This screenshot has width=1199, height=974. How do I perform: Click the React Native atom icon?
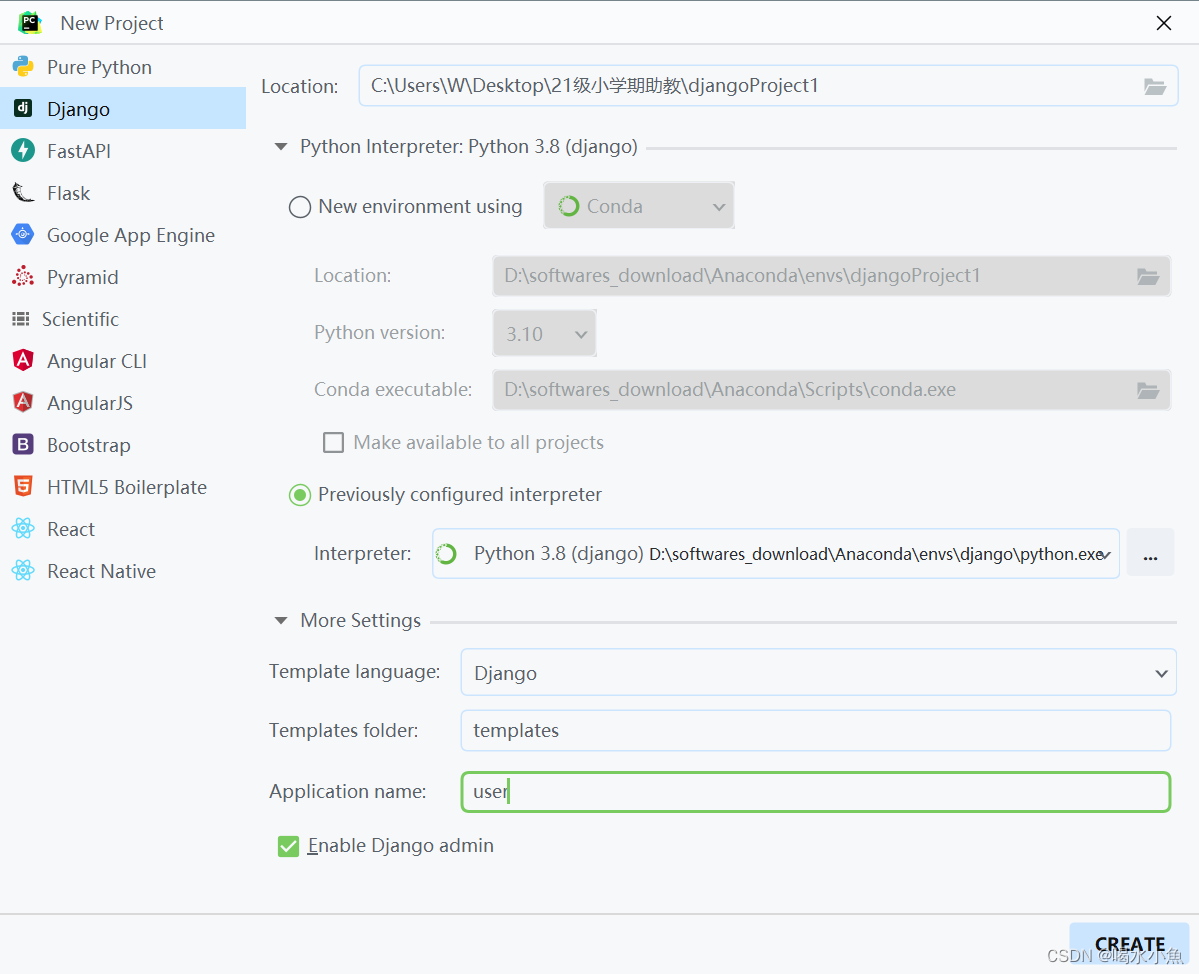pyautogui.click(x=23, y=570)
